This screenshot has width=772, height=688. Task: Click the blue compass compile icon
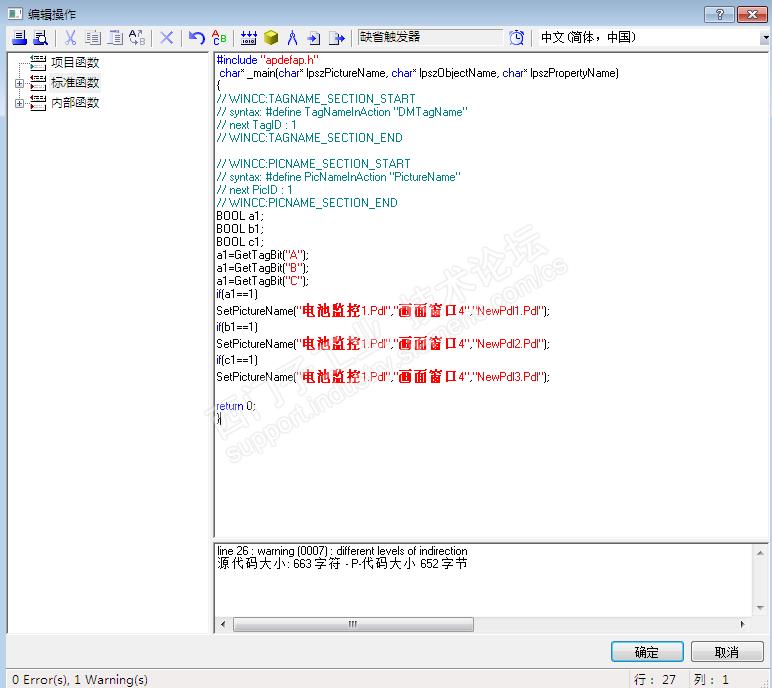tap(292, 37)
